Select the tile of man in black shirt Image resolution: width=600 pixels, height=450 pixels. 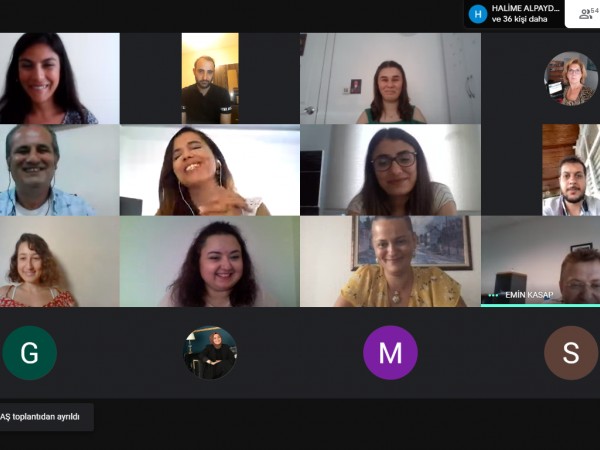tap(210, 78)
